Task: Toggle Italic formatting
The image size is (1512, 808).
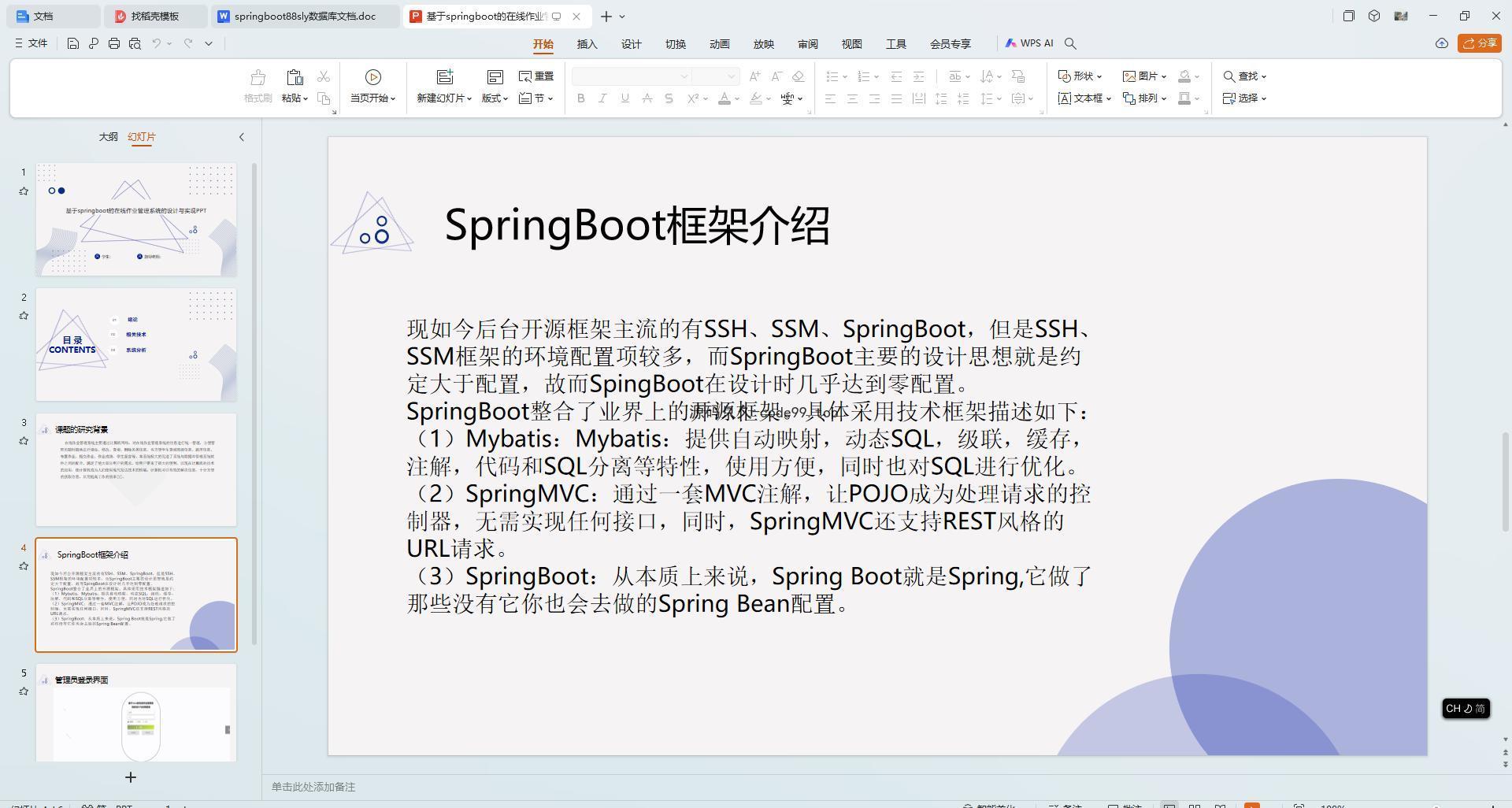Action: [x=602, y=98]
